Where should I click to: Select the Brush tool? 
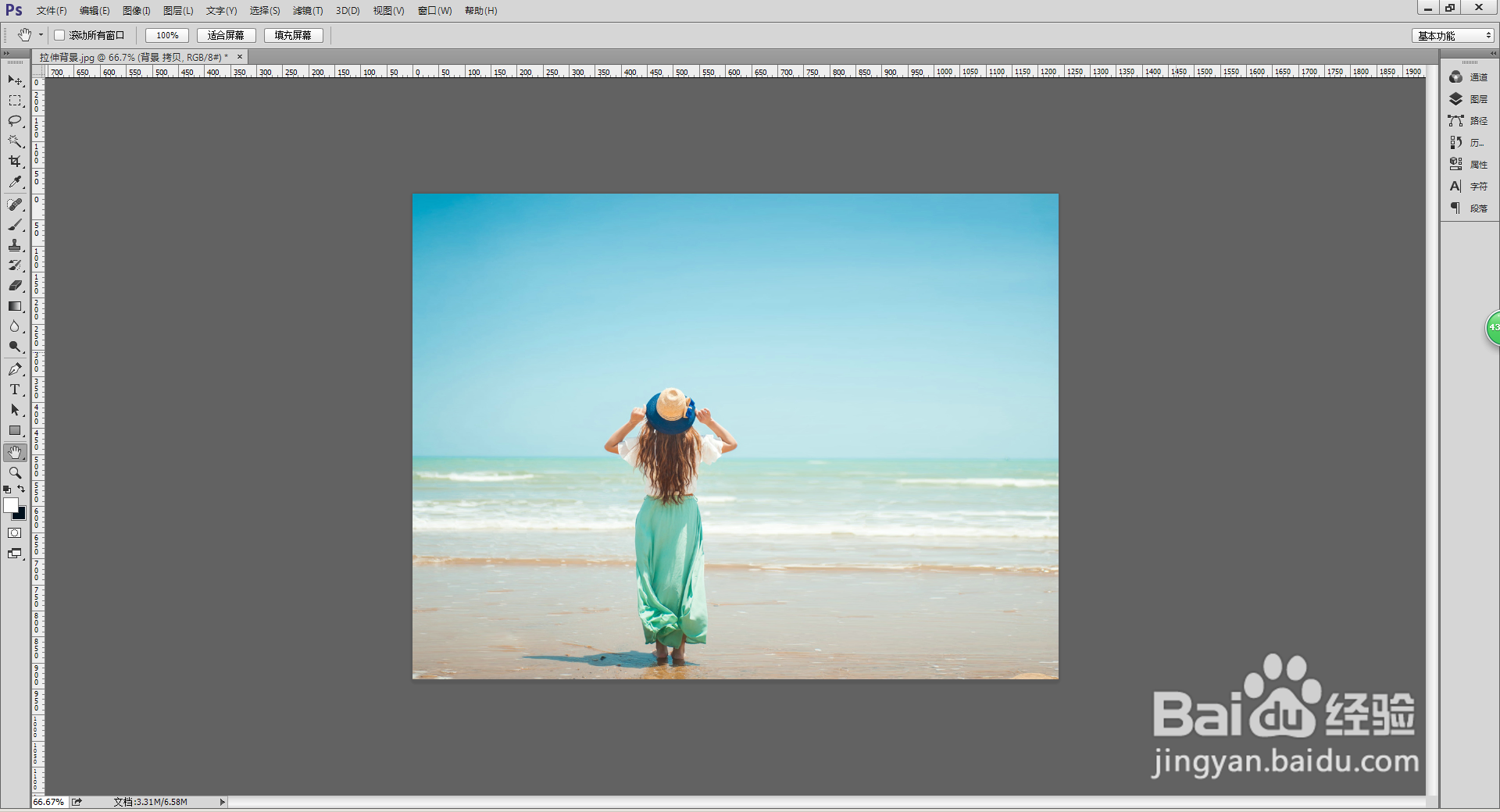pyautogui.click(x=15, y=225)
